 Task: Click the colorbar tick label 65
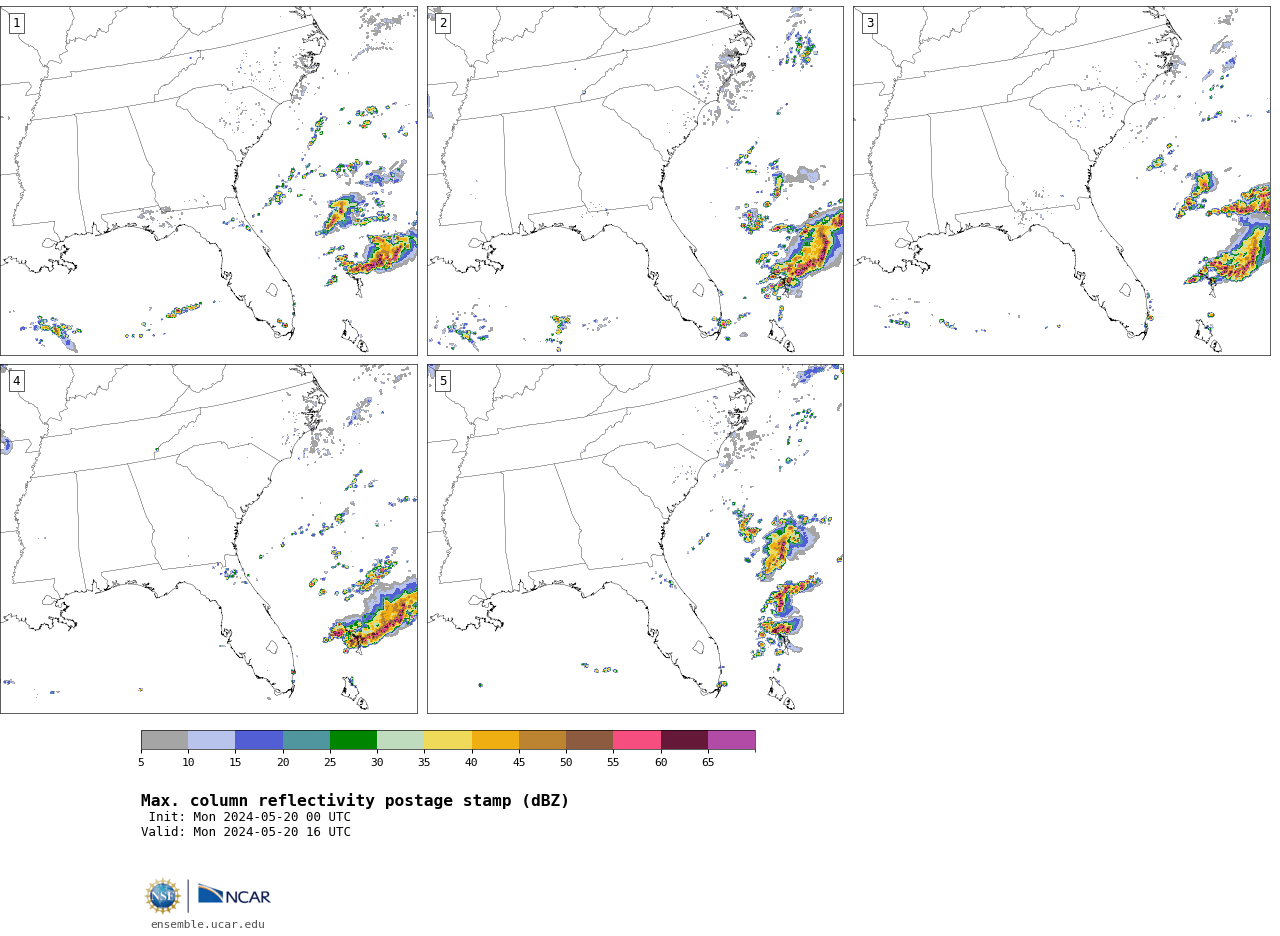pyautogui.click(x=708, y=763)
